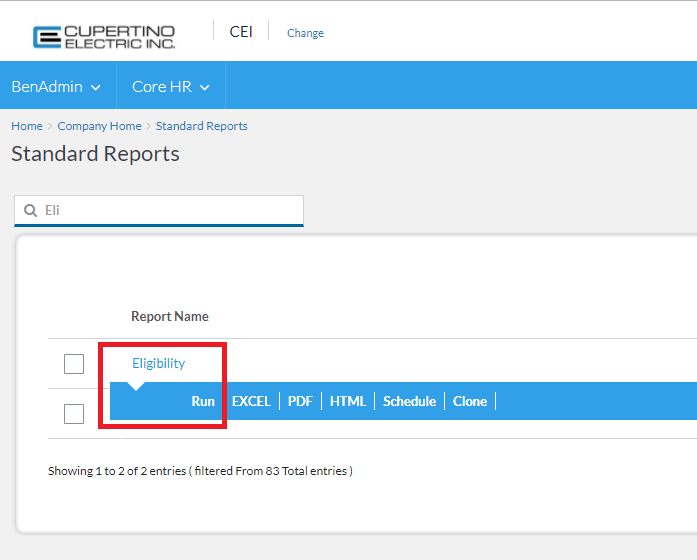View the report as HTML

tap(348, 401)
